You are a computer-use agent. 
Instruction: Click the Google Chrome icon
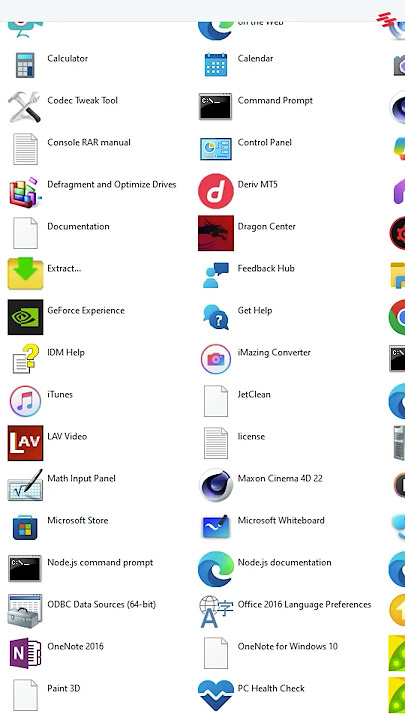pos(397,317)
